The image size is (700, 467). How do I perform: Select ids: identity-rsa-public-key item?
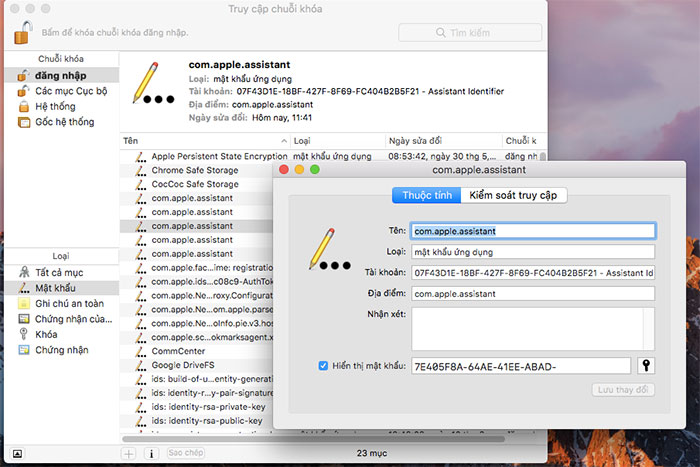(196, 421)
